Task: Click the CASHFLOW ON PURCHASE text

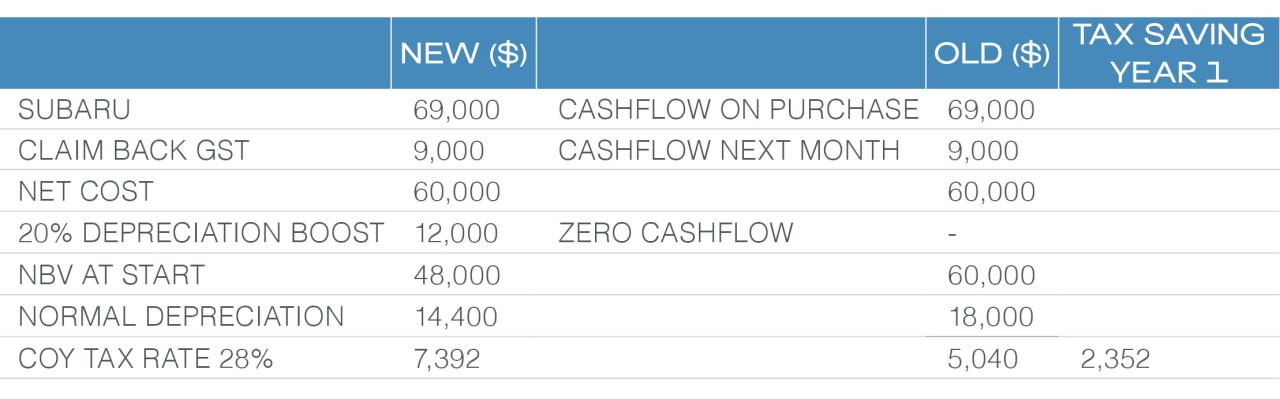Action: [738, 110]
